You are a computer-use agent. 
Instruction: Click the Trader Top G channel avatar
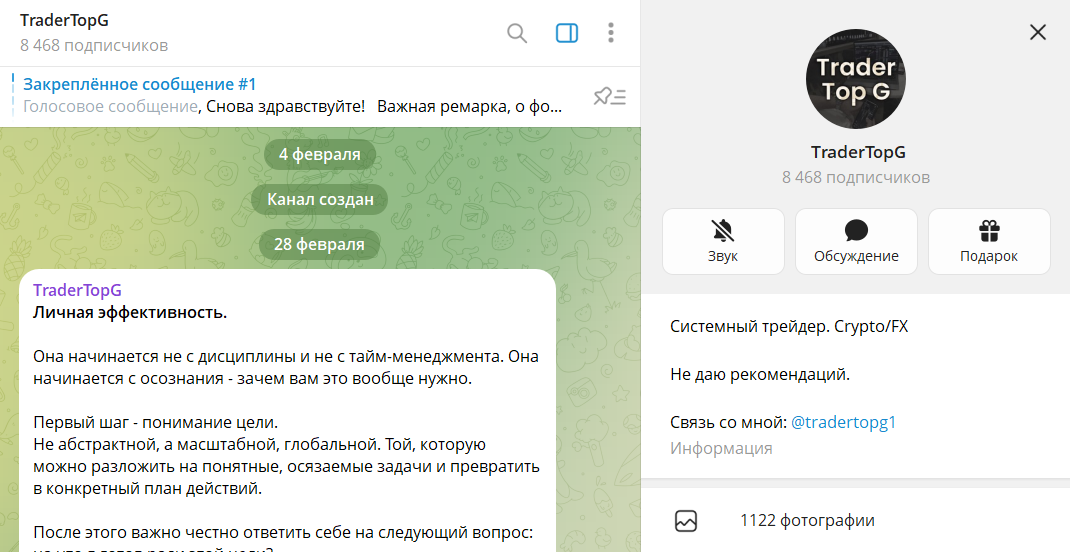[856, 78]
